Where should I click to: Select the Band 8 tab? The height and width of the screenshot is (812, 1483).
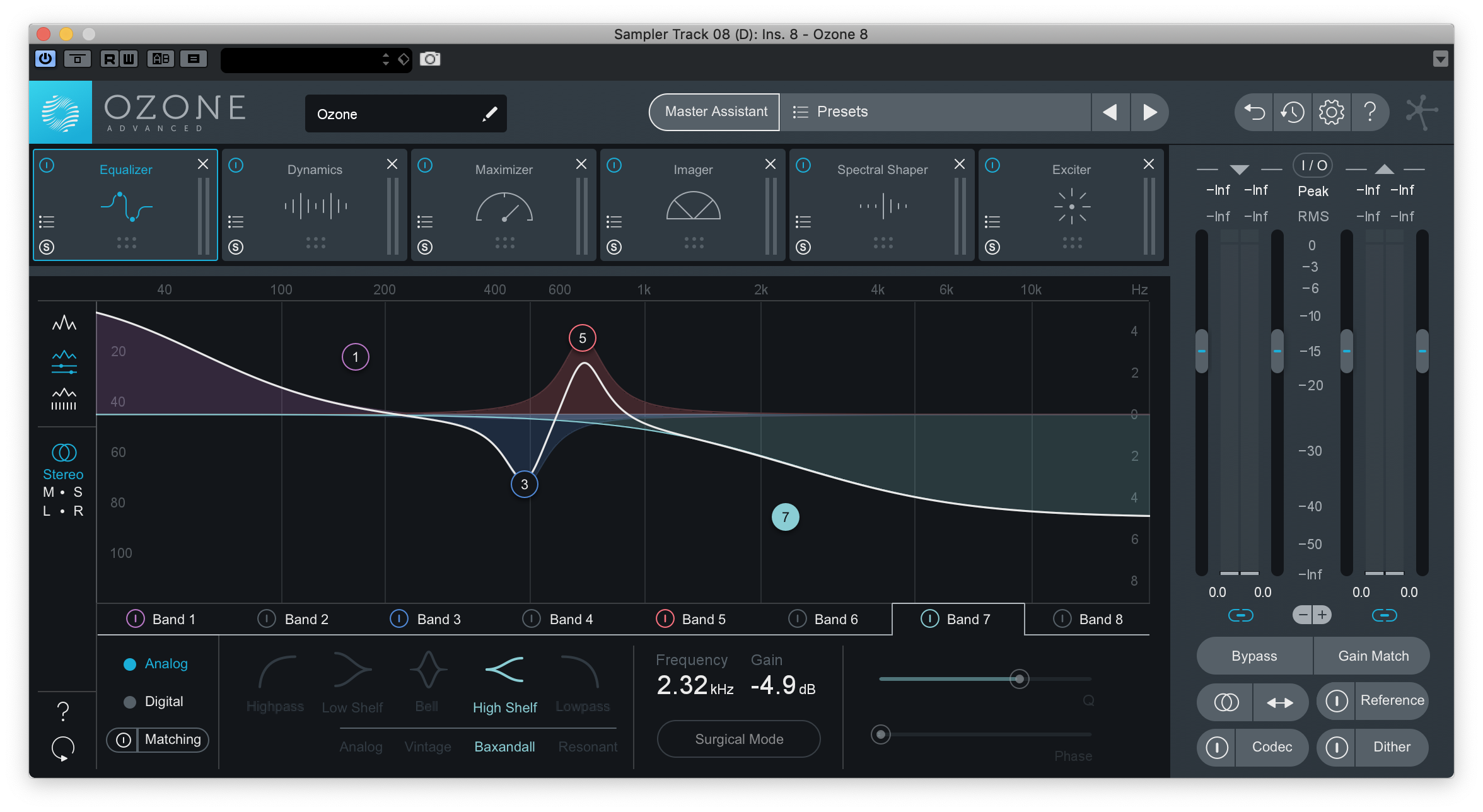click(1087, 620)
